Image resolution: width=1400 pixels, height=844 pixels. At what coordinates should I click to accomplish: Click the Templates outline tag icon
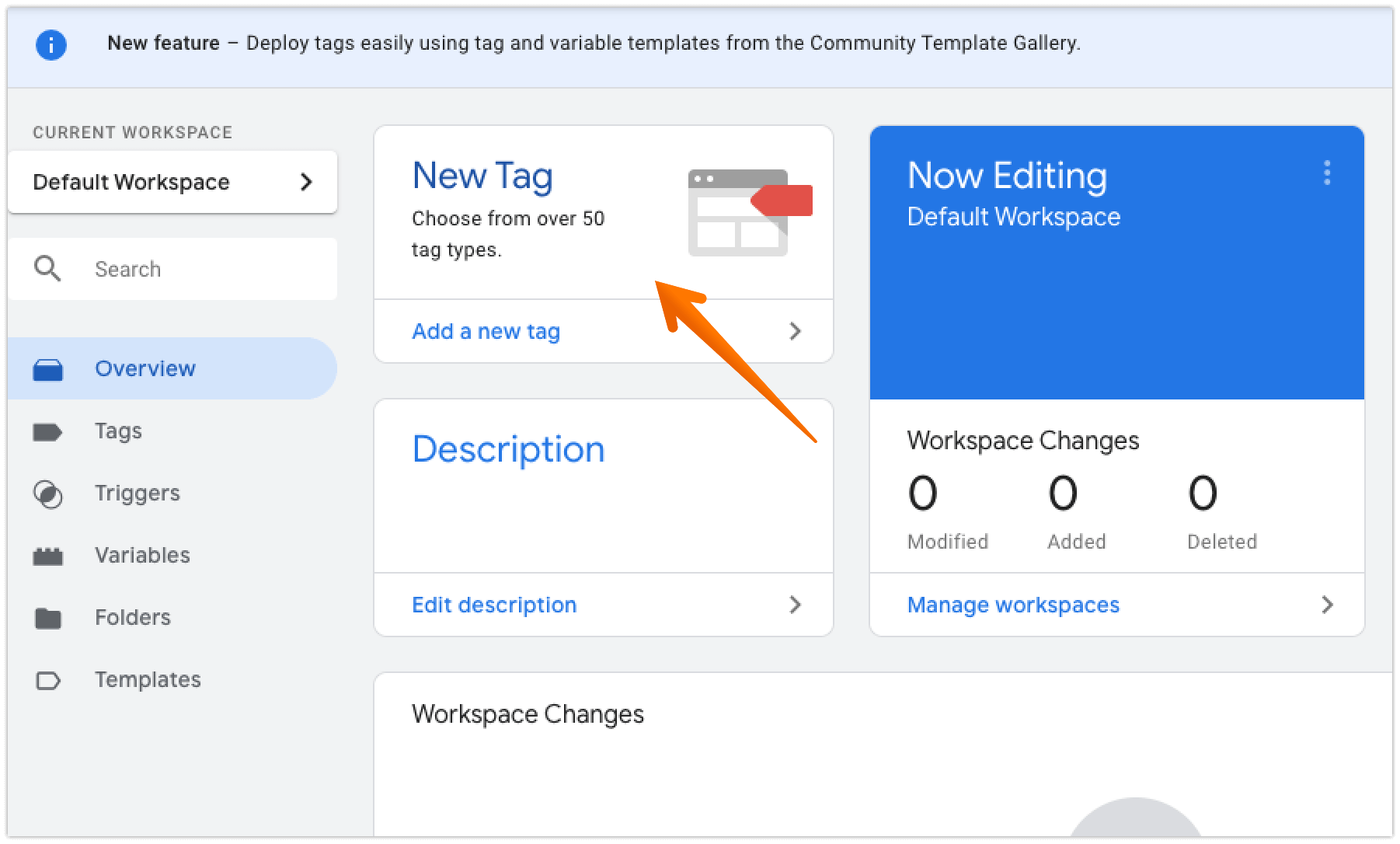[48, 681]
